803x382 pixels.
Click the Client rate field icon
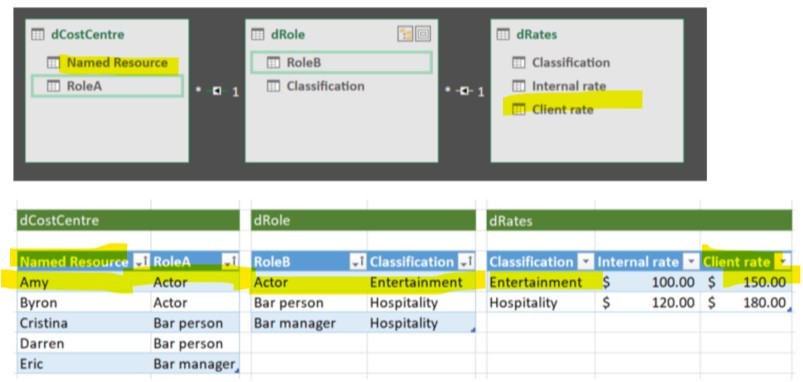519,110
